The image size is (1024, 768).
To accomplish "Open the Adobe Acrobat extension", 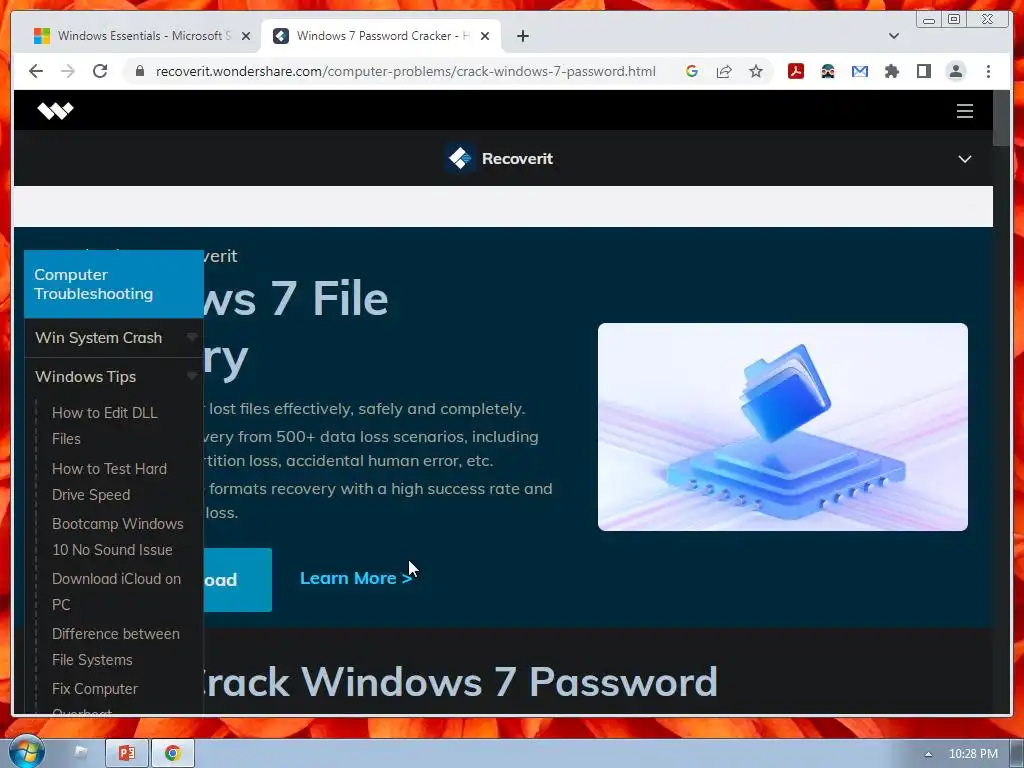I will (x=795, y=71).
